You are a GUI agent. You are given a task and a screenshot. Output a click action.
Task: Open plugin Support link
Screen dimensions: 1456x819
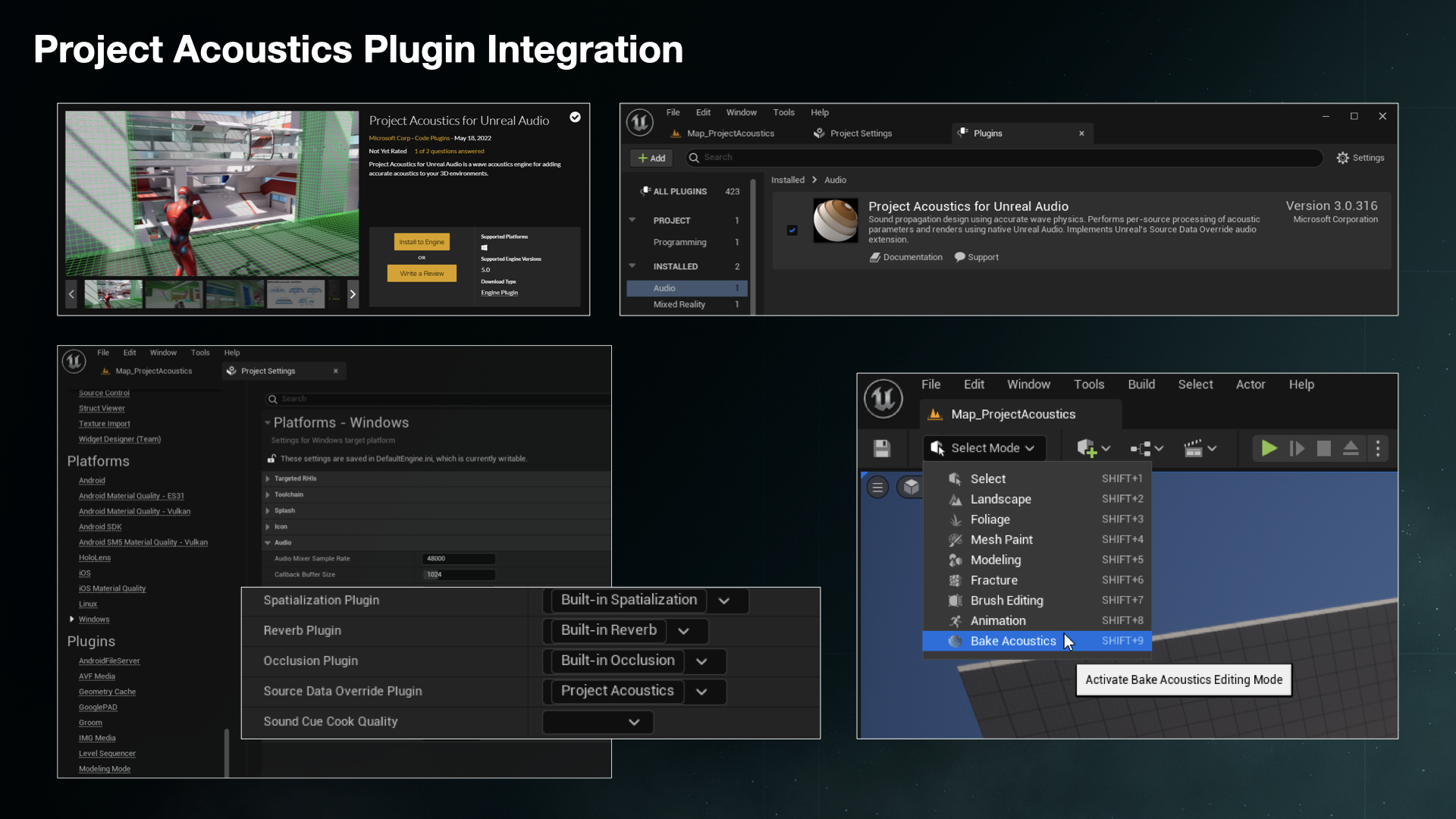(x=977, y=257)
